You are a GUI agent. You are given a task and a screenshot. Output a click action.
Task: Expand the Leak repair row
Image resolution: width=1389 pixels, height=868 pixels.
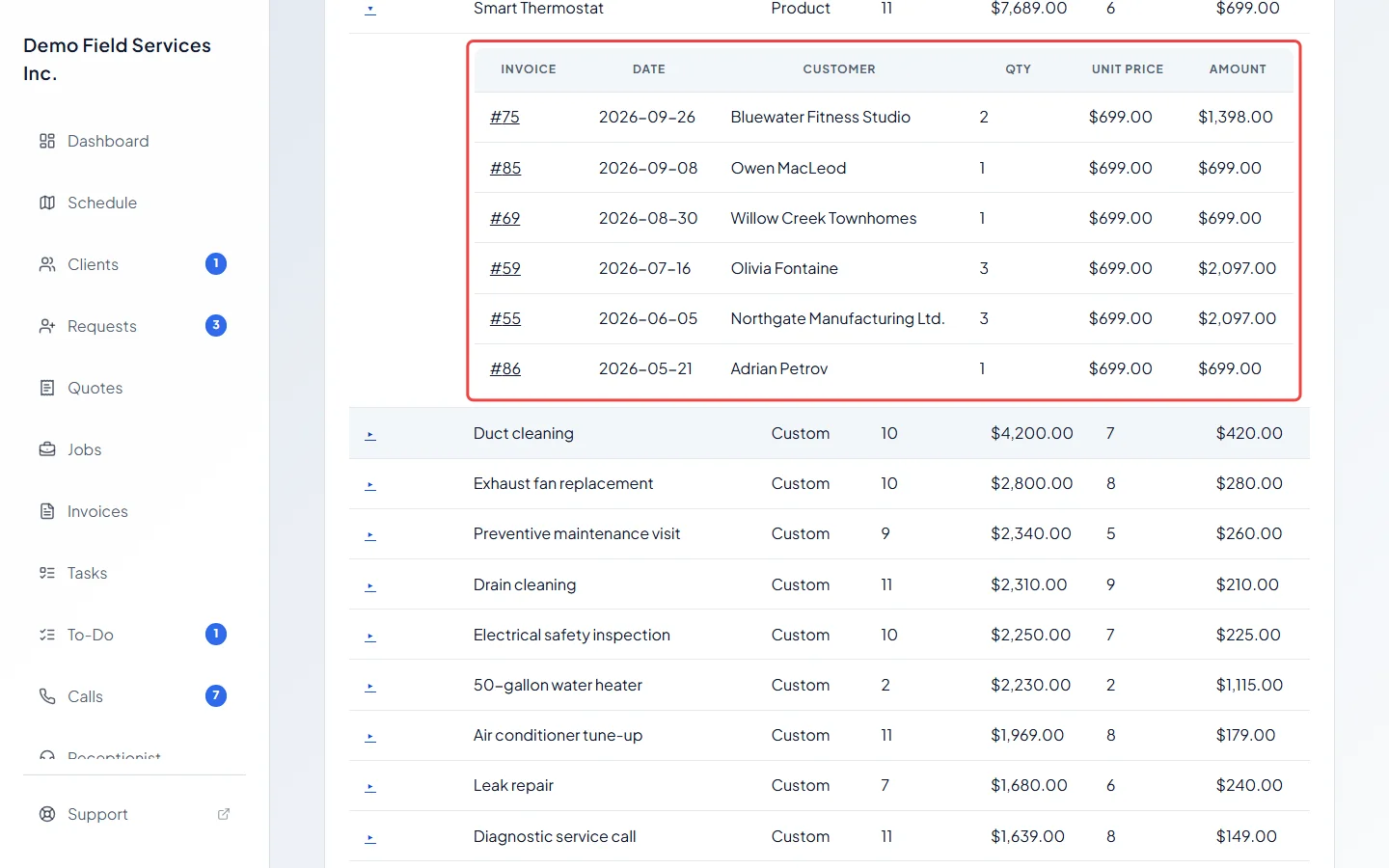[x=370, y=787]
